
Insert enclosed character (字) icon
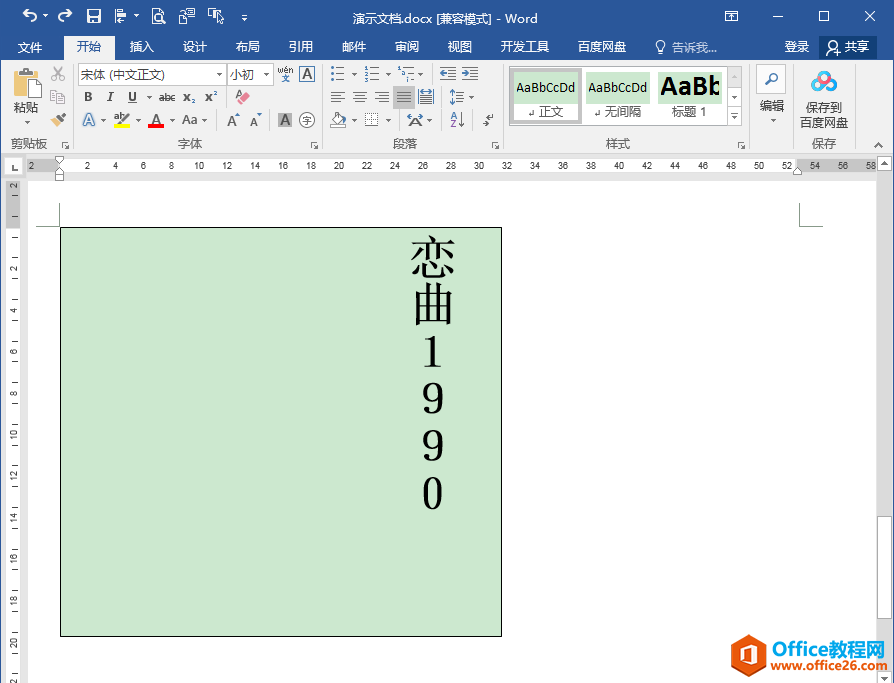307,120
